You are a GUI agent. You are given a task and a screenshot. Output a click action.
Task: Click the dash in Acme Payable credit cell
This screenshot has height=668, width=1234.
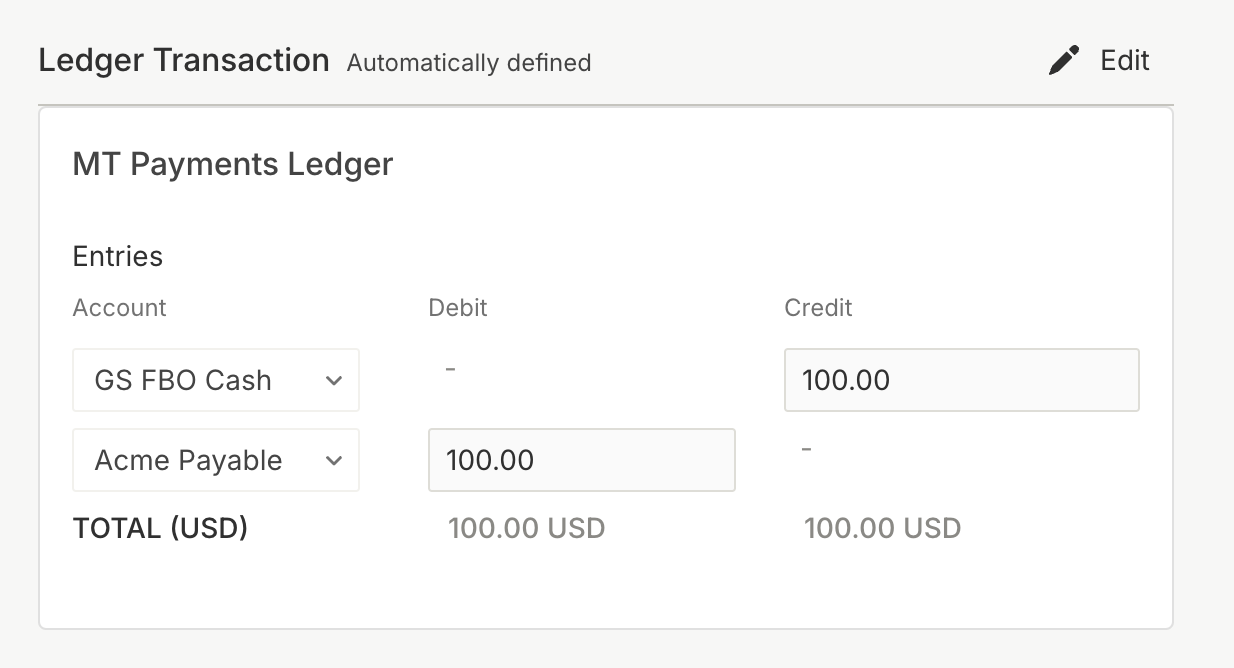[807, 450]
